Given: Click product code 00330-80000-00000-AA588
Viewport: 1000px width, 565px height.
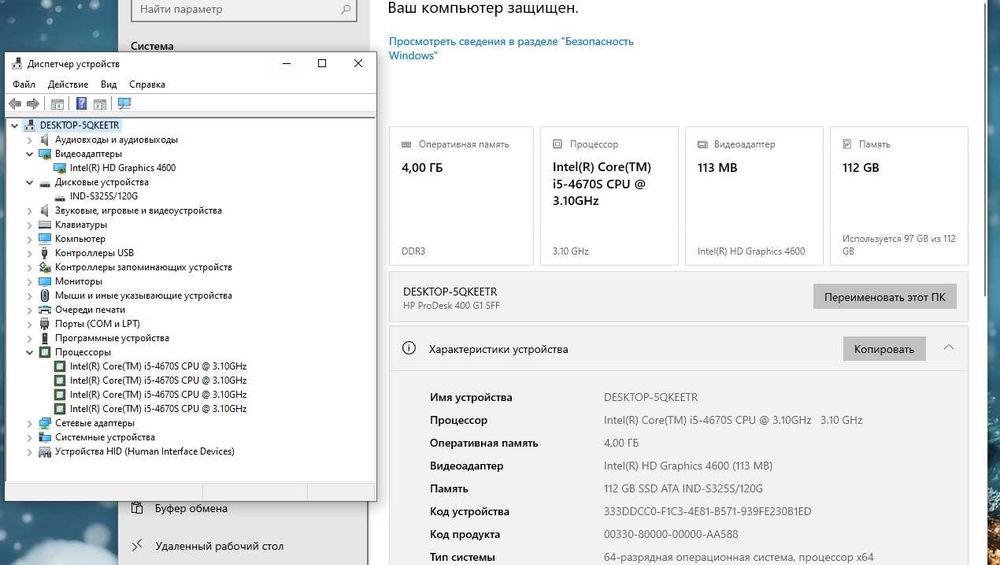Looking at the screenshot, I should (670, 534).
